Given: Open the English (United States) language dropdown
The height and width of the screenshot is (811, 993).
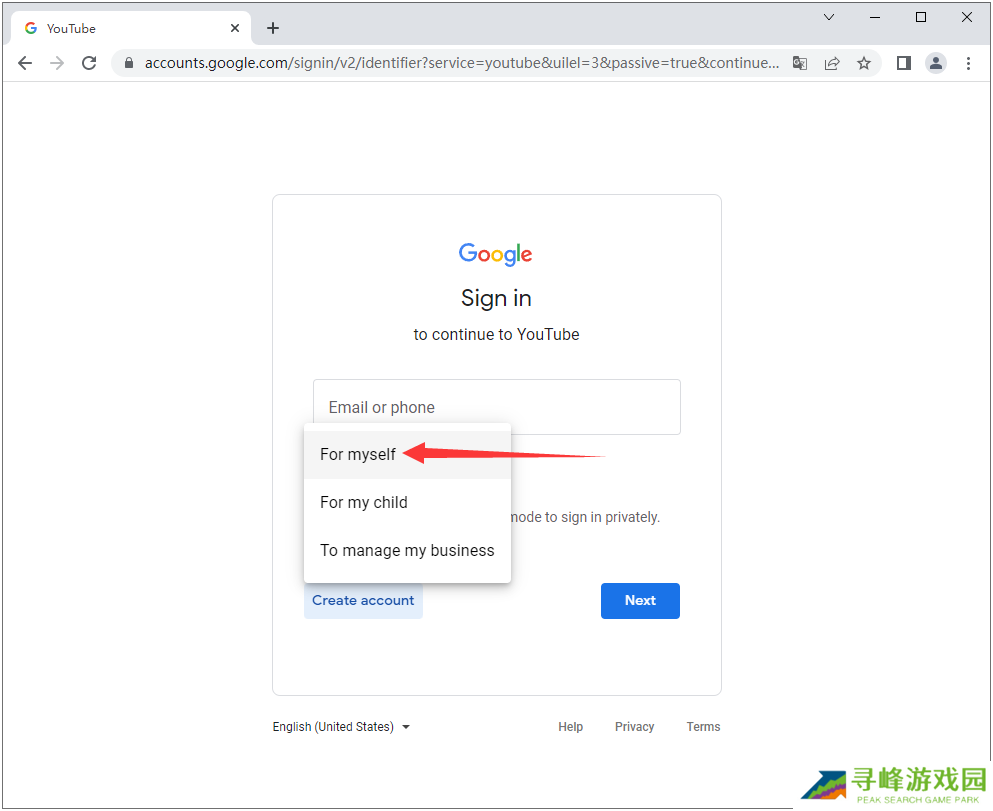Looking at the screenshot, I should pyautogui.click(x=341, y=727).
